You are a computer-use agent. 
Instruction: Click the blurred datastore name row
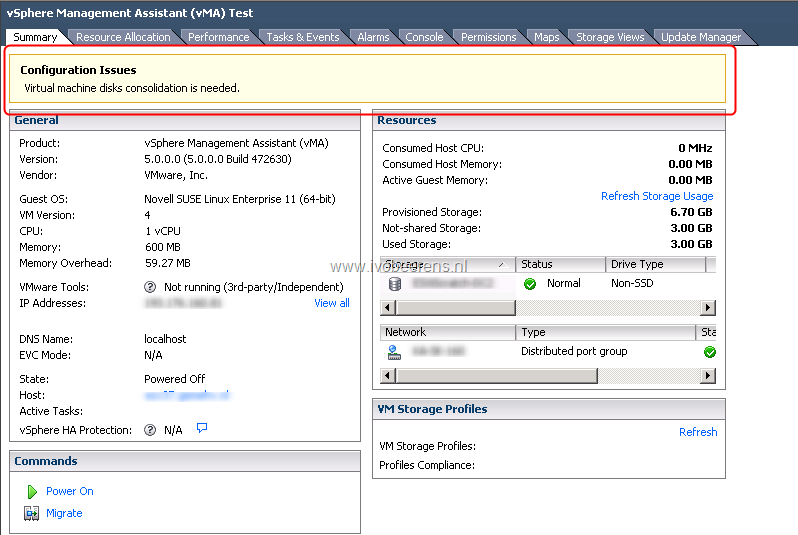coord(452,283)
